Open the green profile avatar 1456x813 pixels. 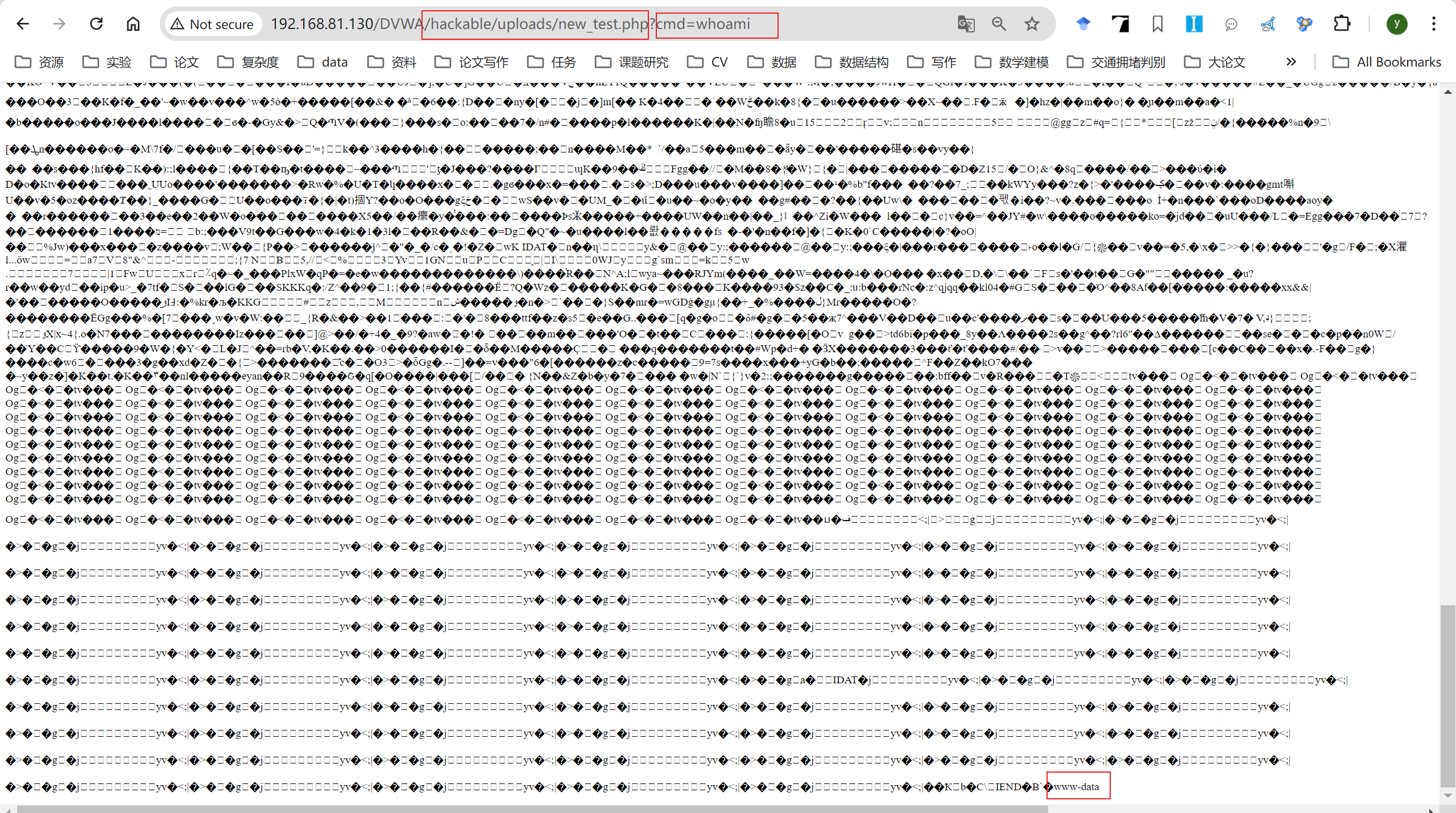tap(1397, 24)
